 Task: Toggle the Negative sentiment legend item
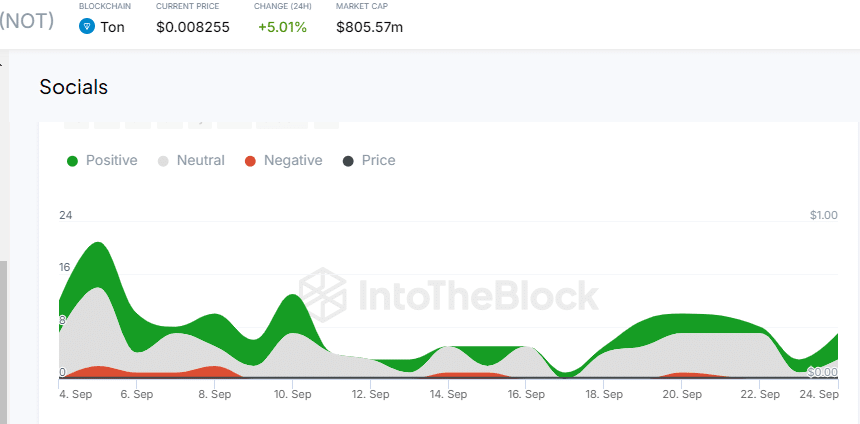point(292,160)
